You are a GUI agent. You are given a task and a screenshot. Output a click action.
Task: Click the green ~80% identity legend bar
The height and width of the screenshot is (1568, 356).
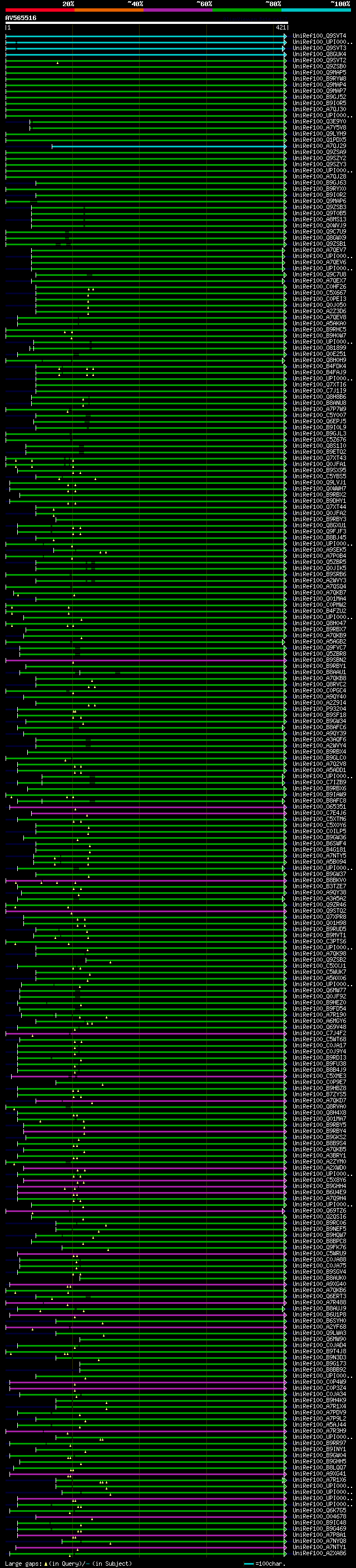coord(247,10)
